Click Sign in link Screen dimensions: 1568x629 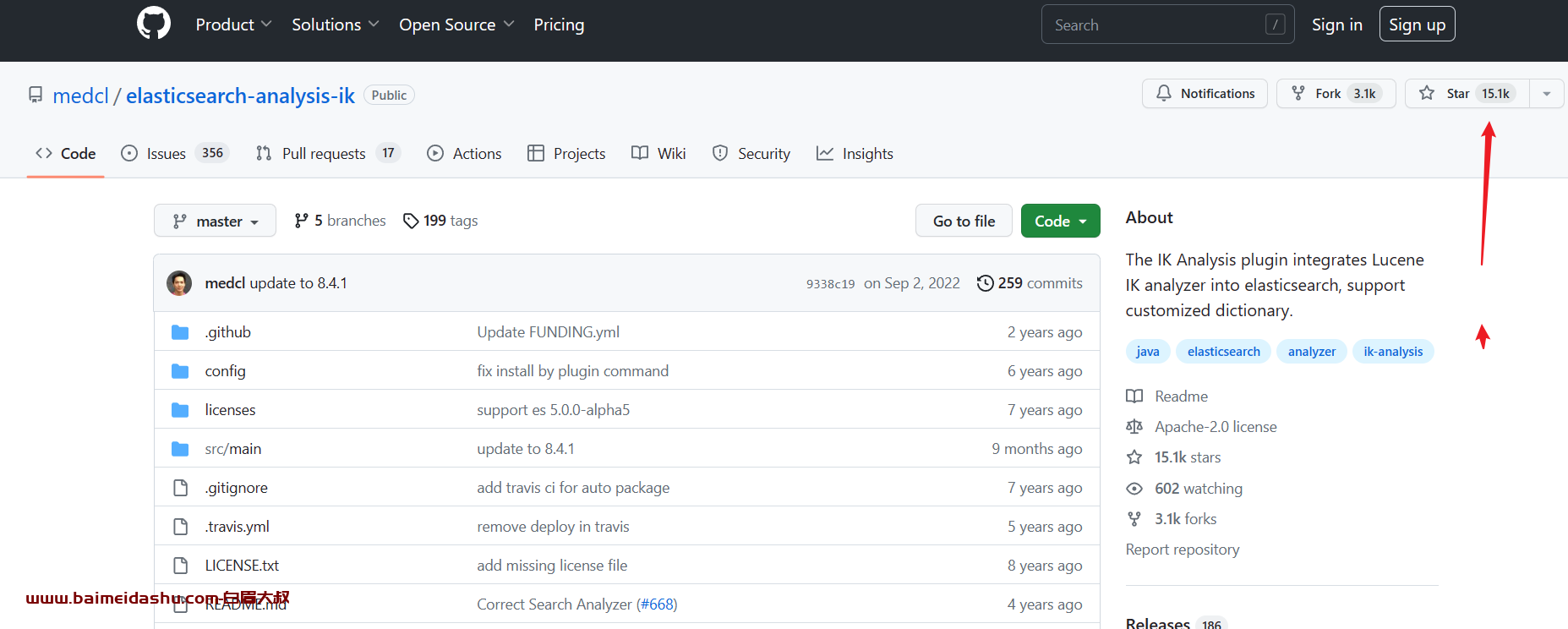[x=1336, y=25]
